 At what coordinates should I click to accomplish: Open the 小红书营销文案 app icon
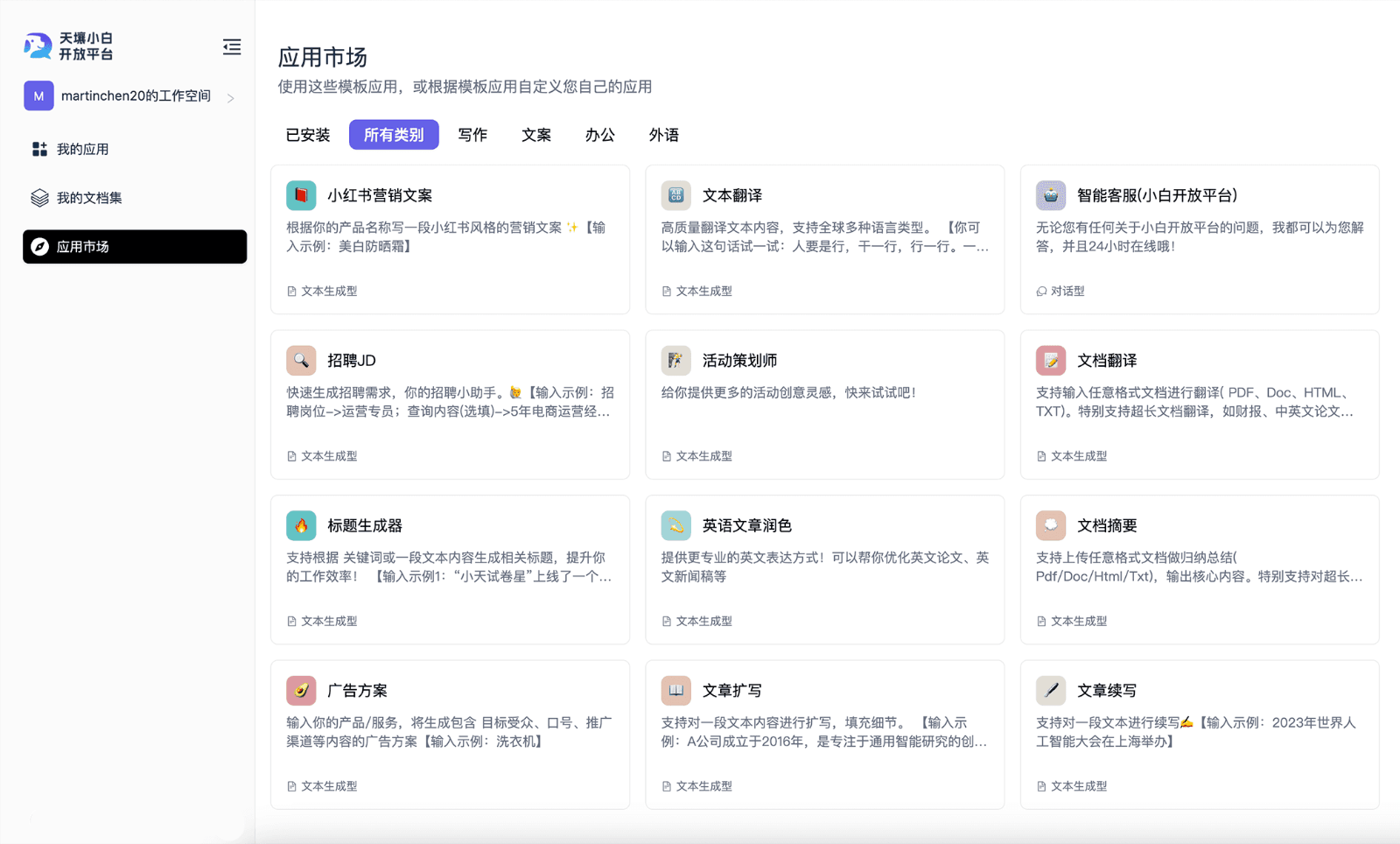coord(301,195)
